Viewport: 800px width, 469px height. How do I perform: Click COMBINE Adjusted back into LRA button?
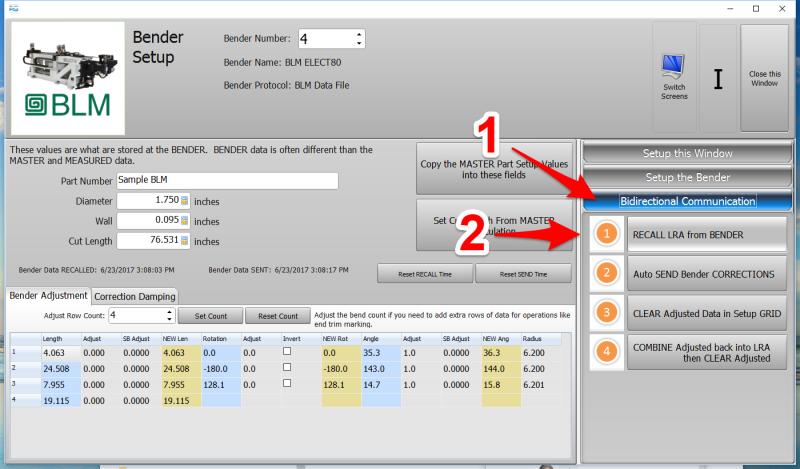(x=707, y=353)
